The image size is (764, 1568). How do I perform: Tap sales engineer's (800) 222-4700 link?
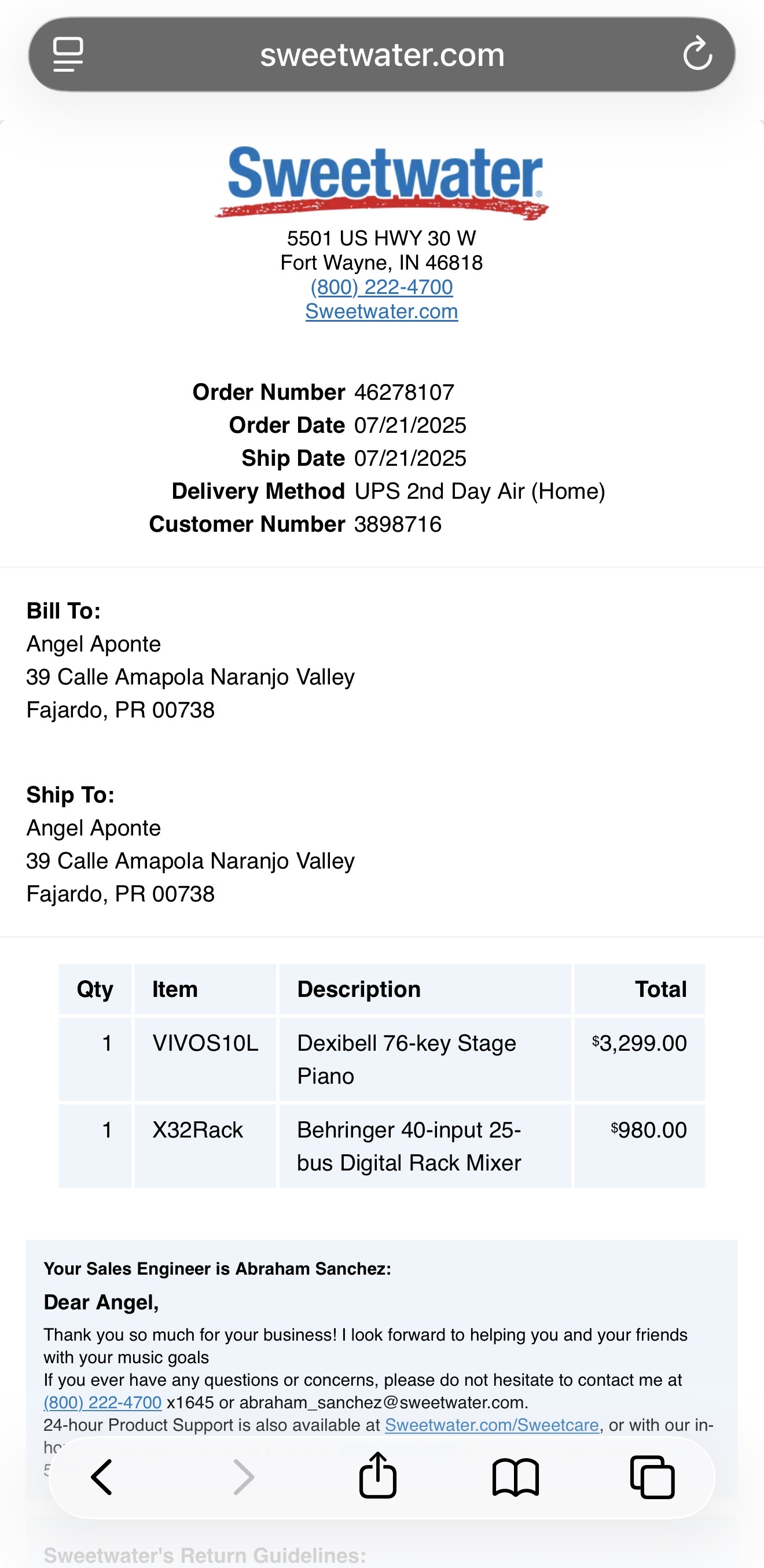(102, 1403)
